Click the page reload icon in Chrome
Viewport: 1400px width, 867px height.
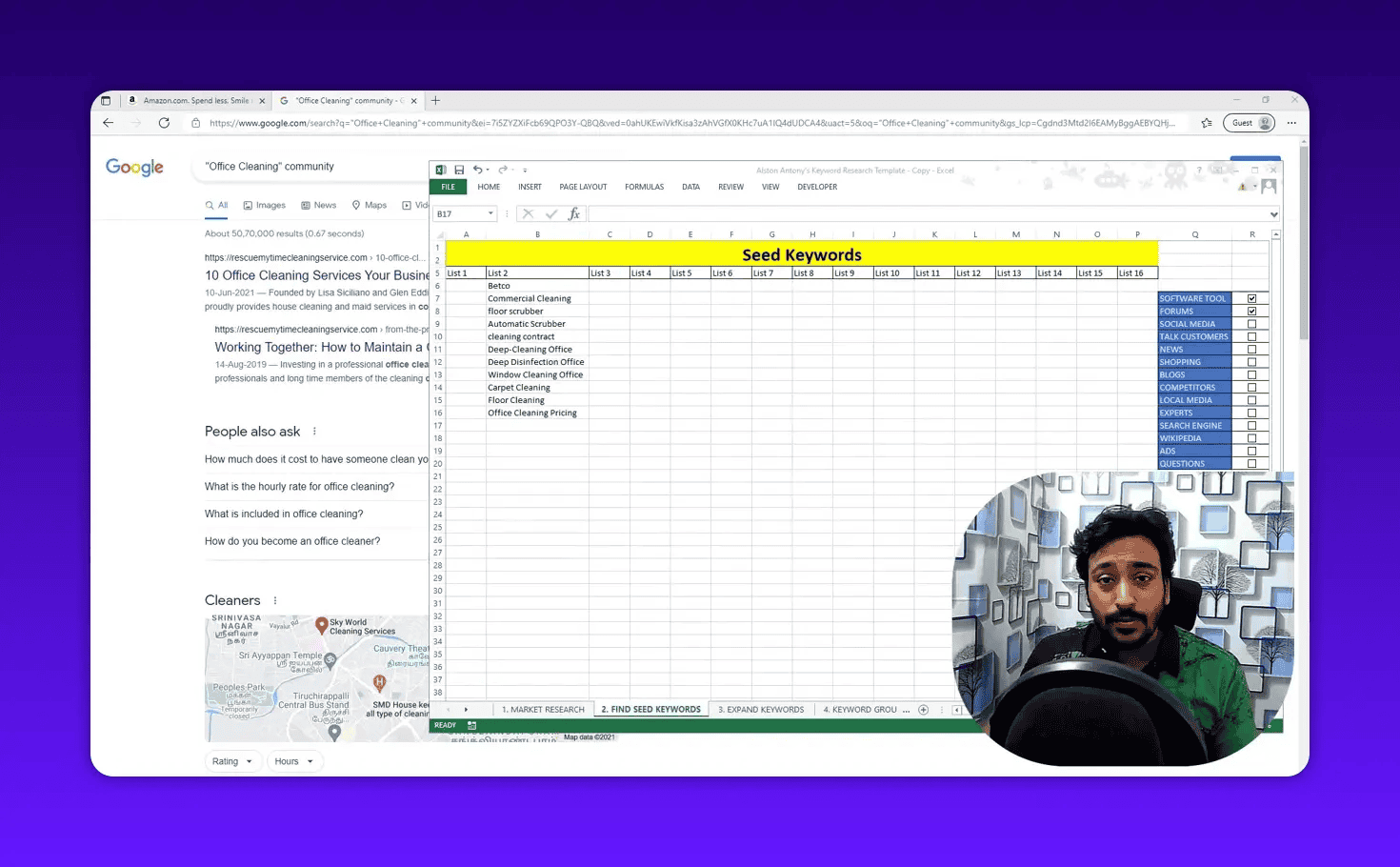(x=163, y=122)
